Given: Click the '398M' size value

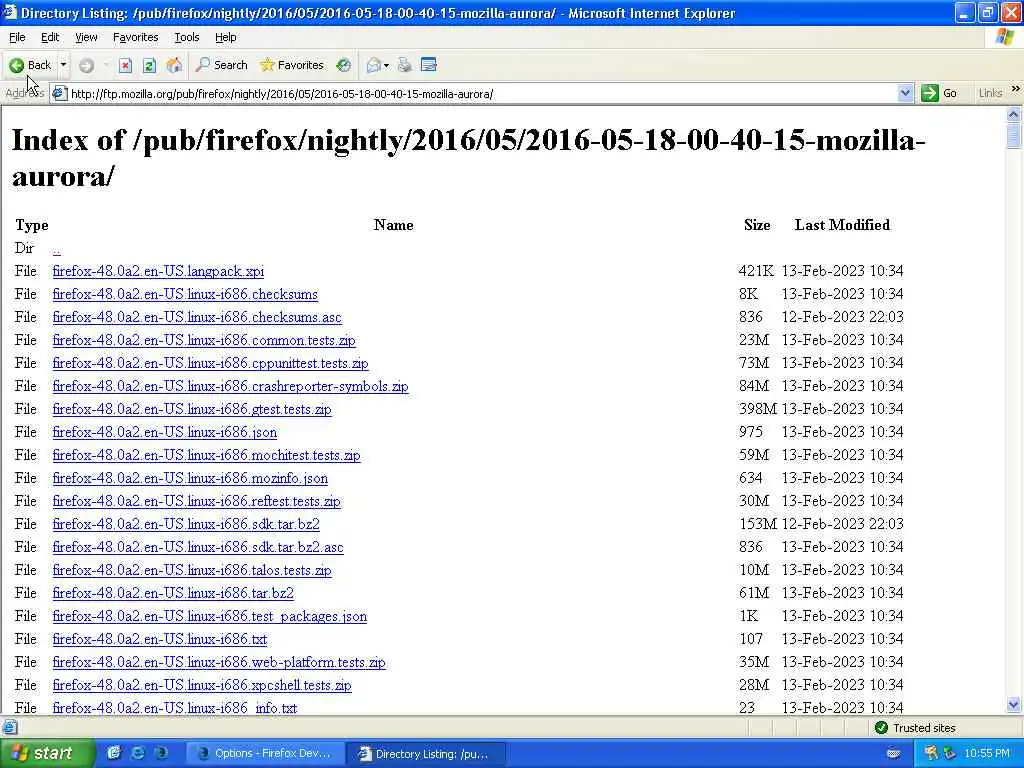Looking at the screenshot, I should 758,409.
